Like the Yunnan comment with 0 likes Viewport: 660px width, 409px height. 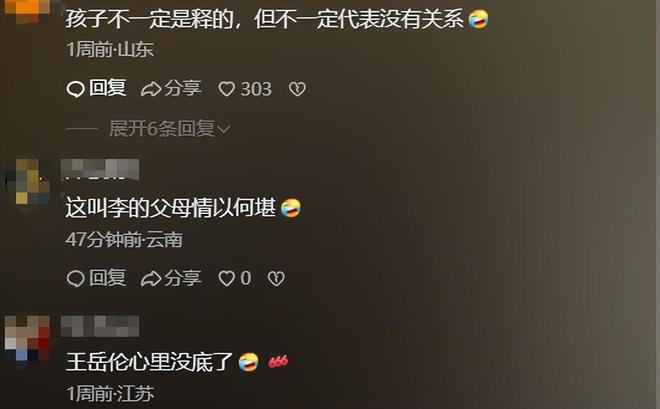[227, 279]
